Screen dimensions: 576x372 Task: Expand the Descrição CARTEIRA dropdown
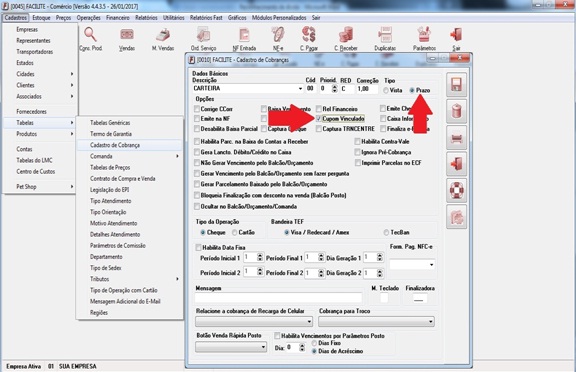coord(300,89)
